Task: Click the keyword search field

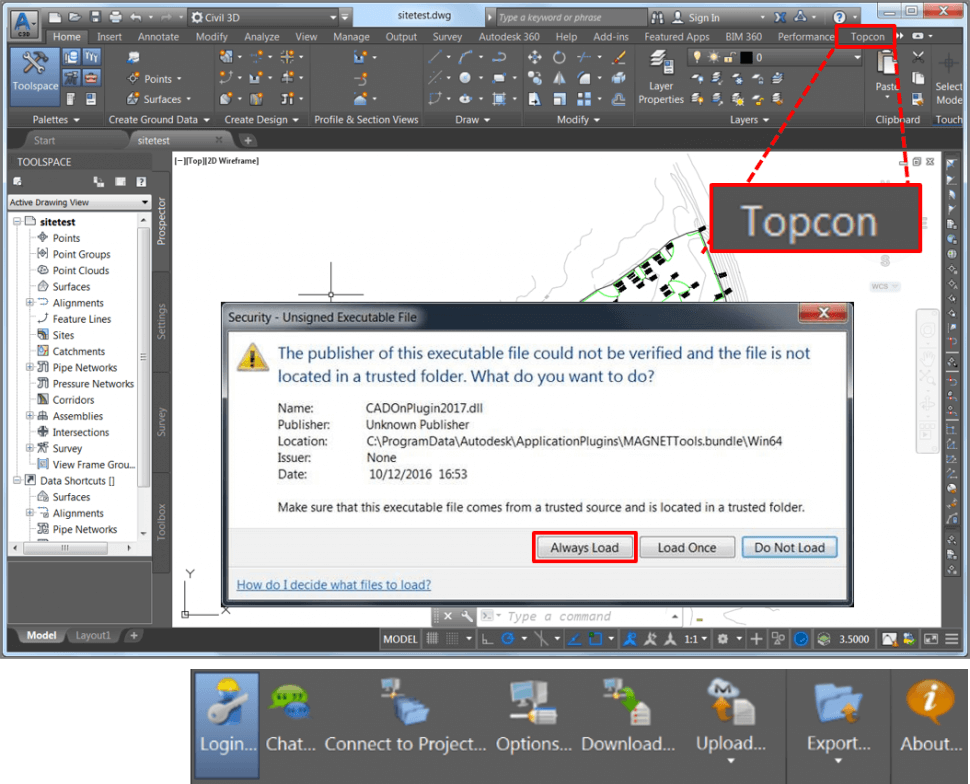Action: 570,17
